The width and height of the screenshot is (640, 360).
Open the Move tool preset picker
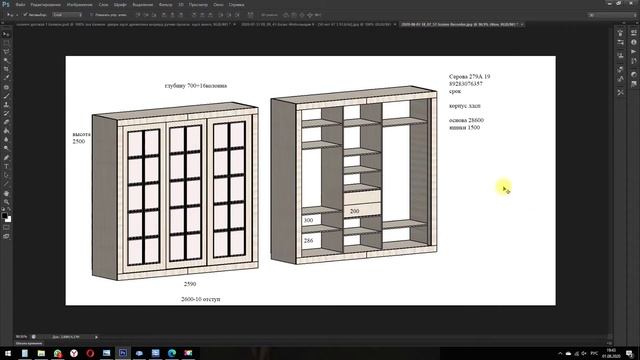tap(11, 15)
